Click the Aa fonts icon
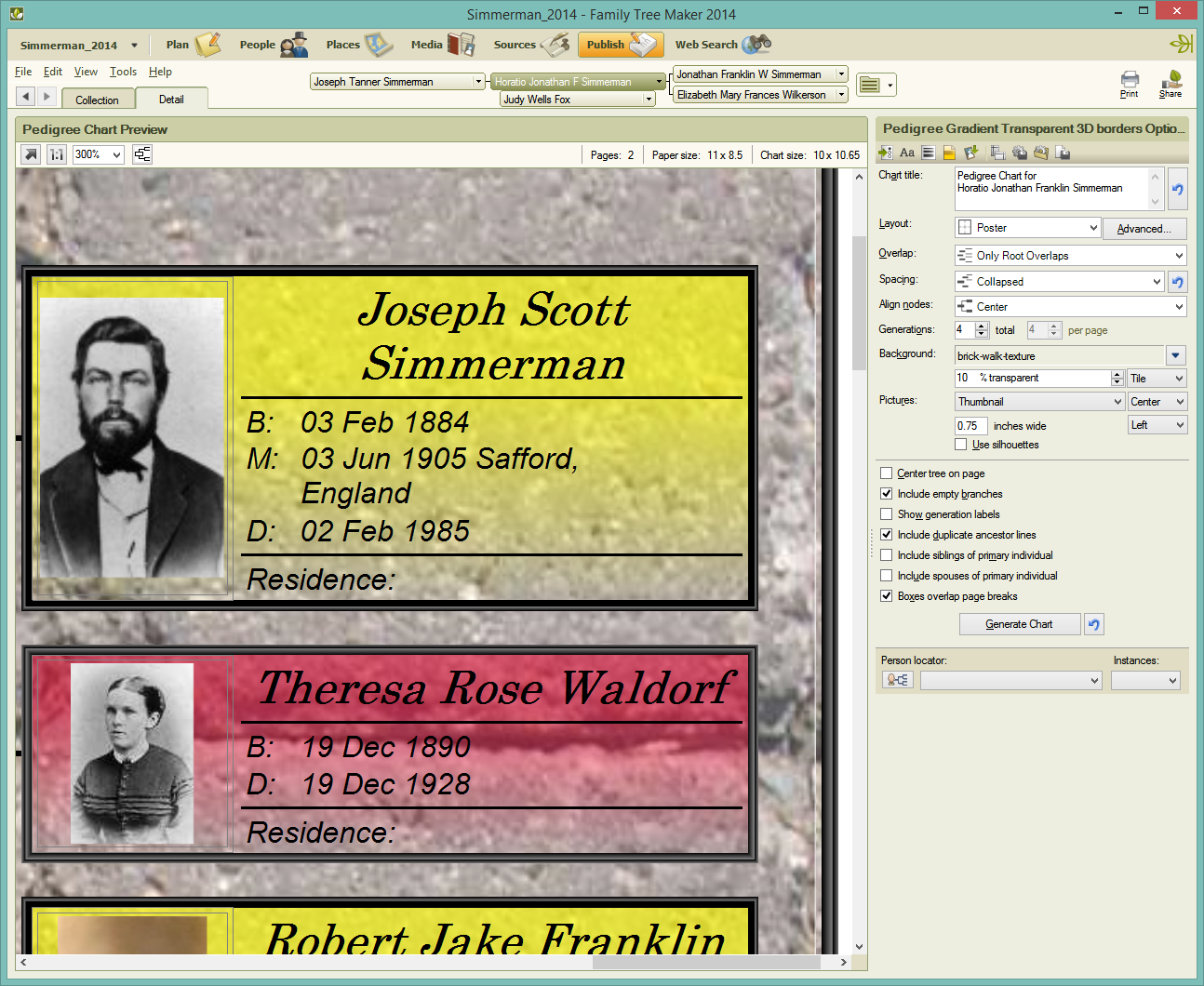This screenshot has height=986, width=1204. pos(907,153)
